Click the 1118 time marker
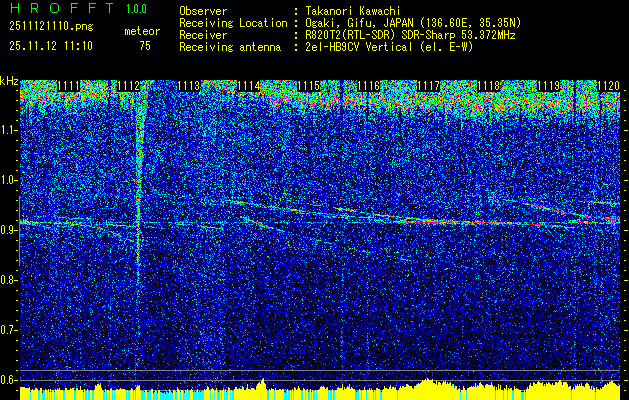 (x=489, y=86)
